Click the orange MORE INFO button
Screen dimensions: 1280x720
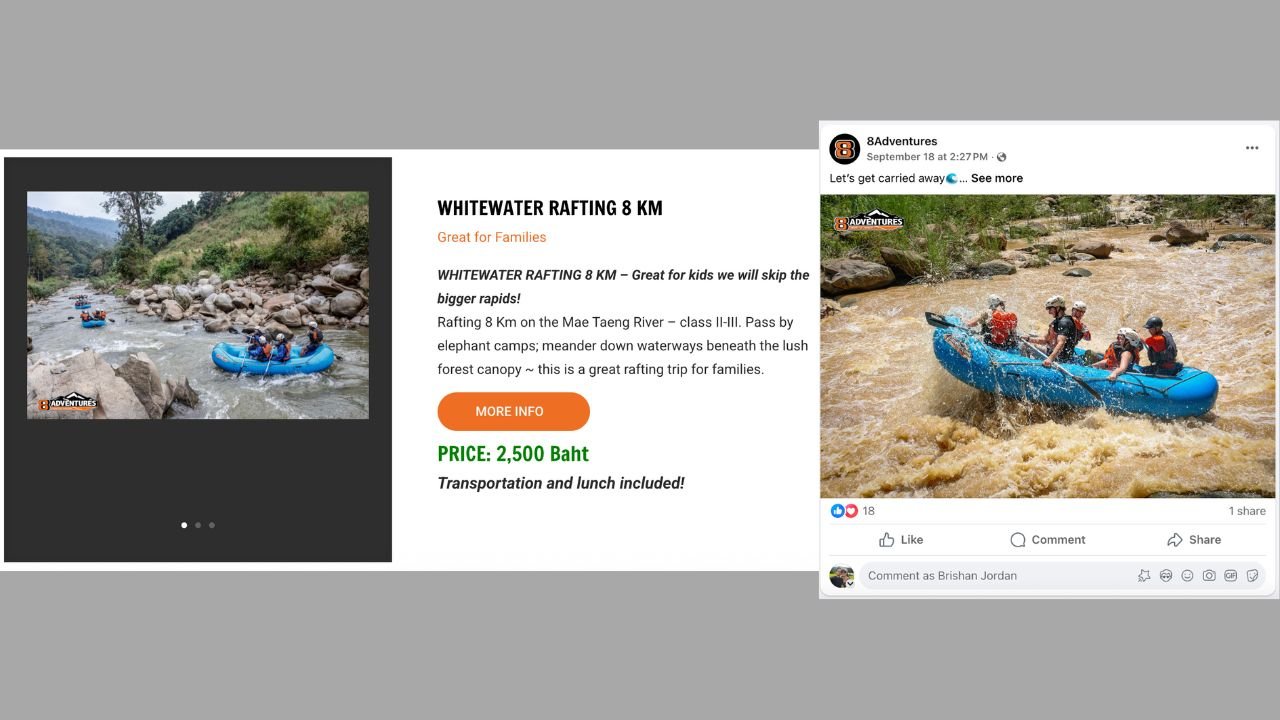click(513, 411)
